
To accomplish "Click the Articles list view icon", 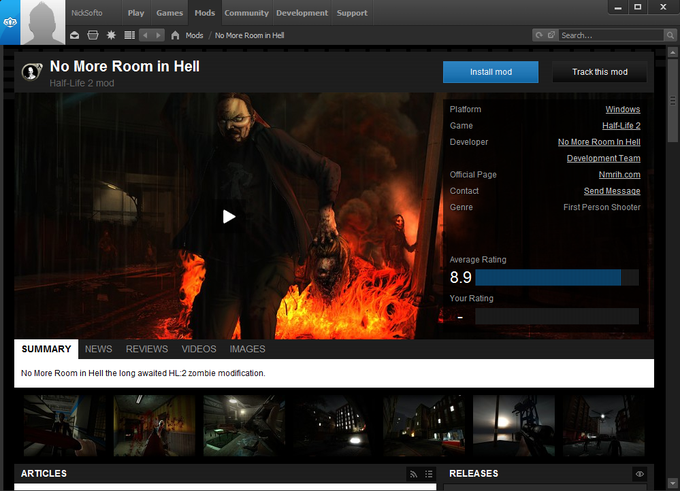I will 428,474.
